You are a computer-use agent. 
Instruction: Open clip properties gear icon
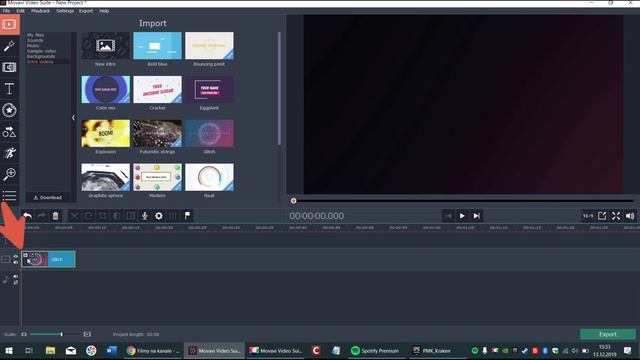pyautogui.click(x=159, y=216)
